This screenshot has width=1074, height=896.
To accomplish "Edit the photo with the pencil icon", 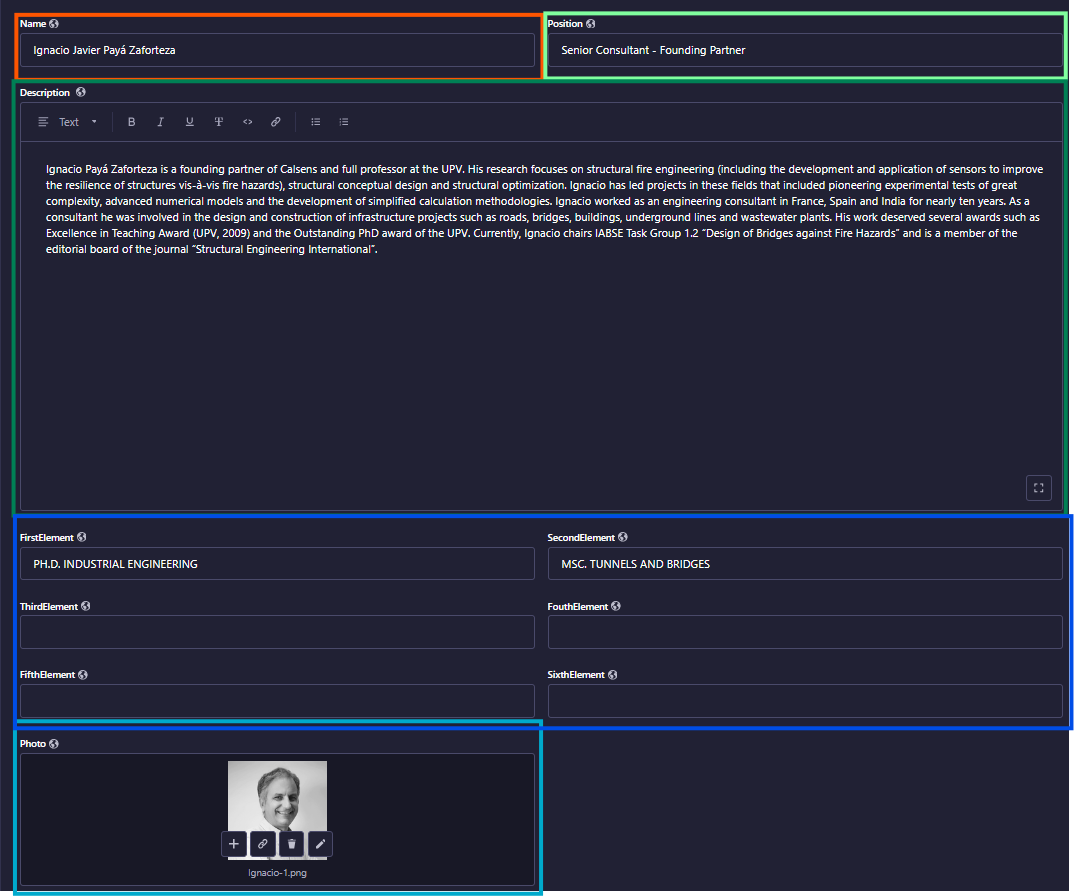I will [320, 844].
